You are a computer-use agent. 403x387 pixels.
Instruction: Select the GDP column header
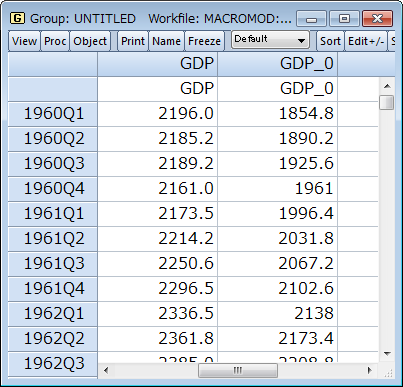point(157,64)
